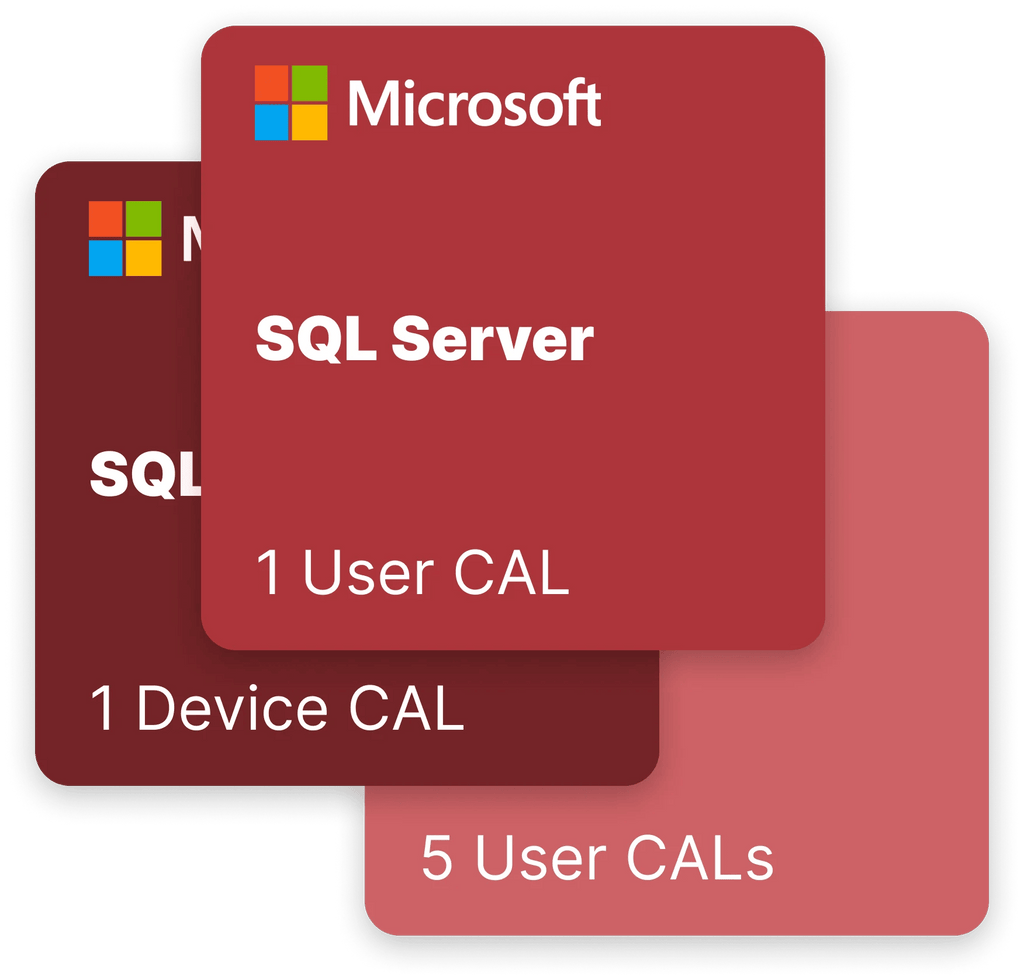The height and width of the screenshot is (980, 1024).
Task: Click the green square of the front card logo
Action: point(310,83)
